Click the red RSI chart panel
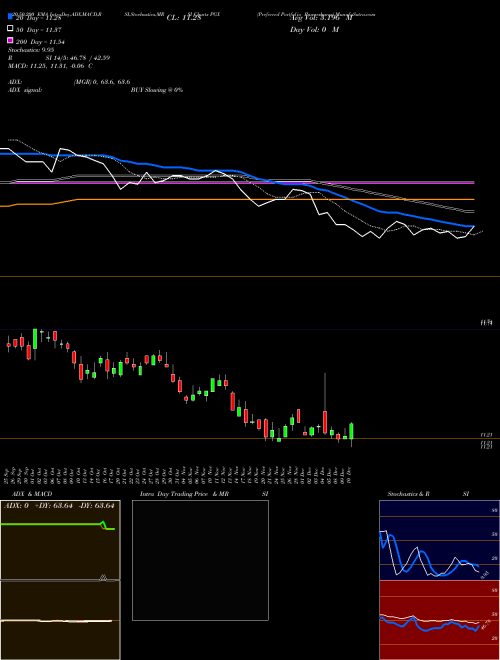The width and height of the screenshot is (500, 660). tap(439, 620)
